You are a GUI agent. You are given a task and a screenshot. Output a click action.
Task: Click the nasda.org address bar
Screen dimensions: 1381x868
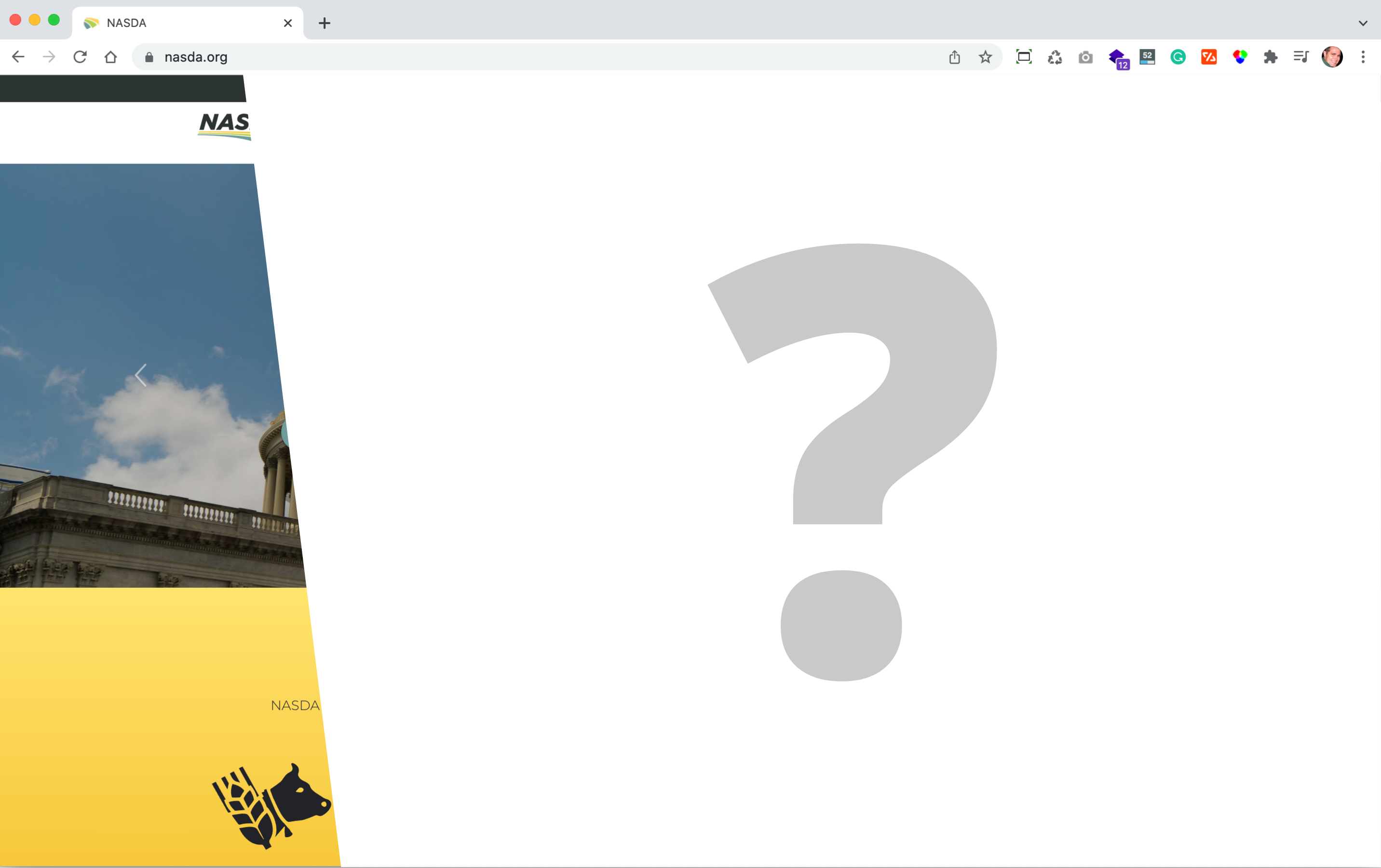pos(516,57)
